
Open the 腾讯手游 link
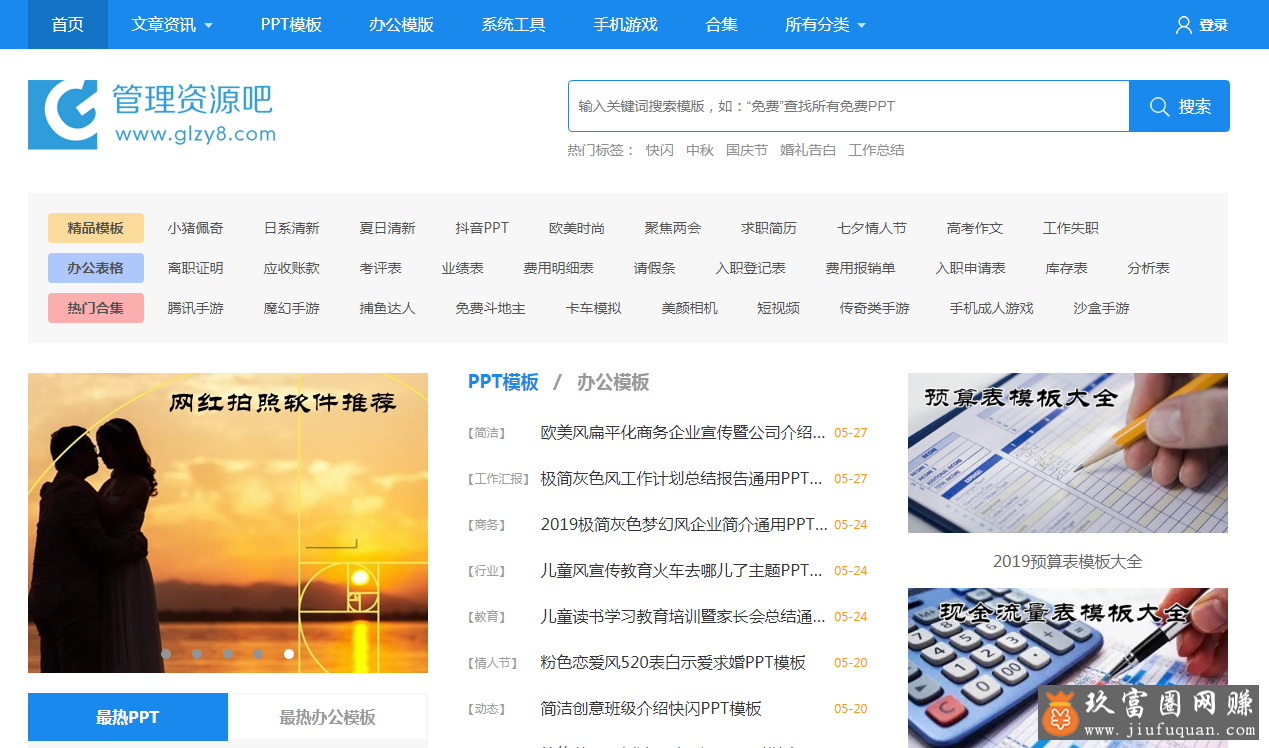(195, 308)
